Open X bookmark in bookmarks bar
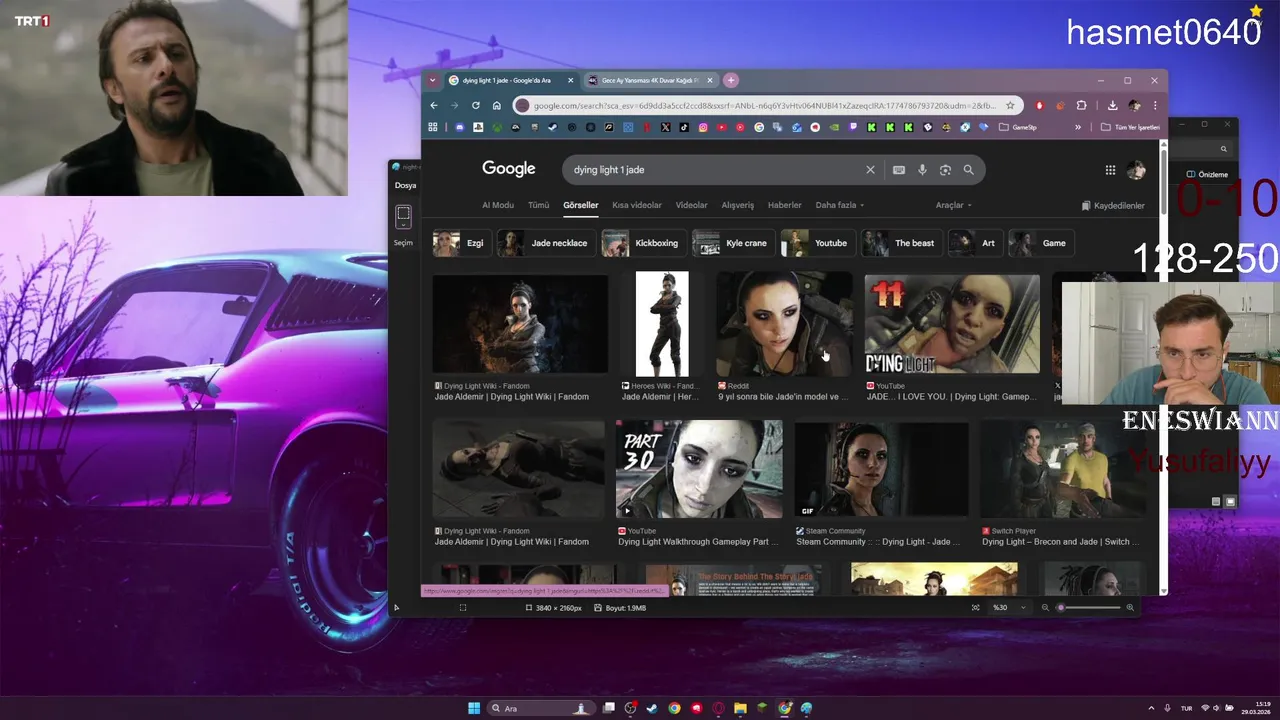This screenshot has width=1280, height=720. tap(666, 127)
